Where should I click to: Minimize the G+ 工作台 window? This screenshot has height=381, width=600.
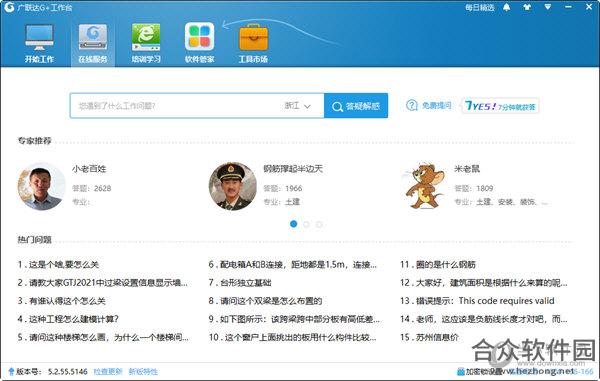click(568, 7)
